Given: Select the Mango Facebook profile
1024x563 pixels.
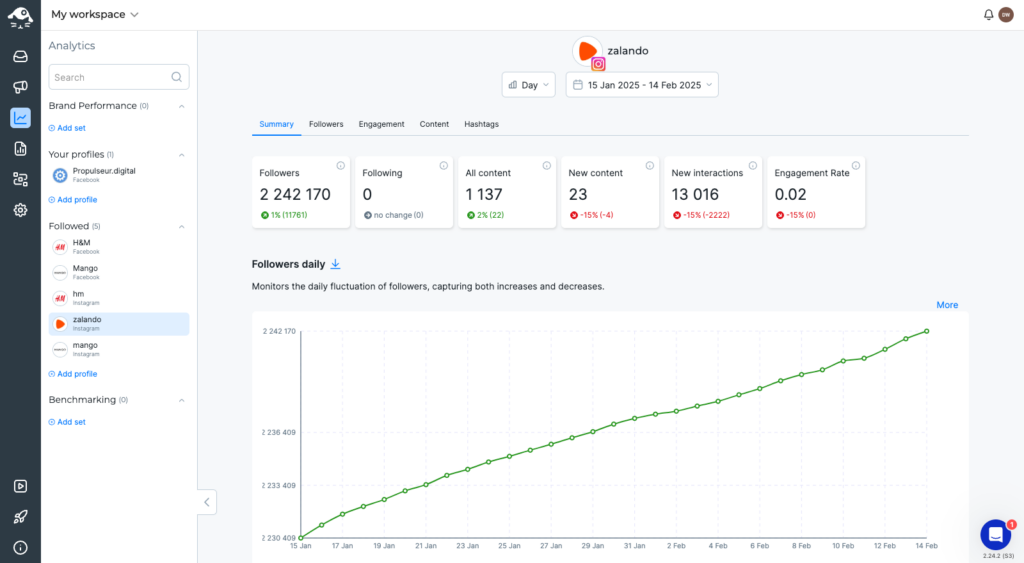Looking at the screenshot, I should click(x=119, y=272).
